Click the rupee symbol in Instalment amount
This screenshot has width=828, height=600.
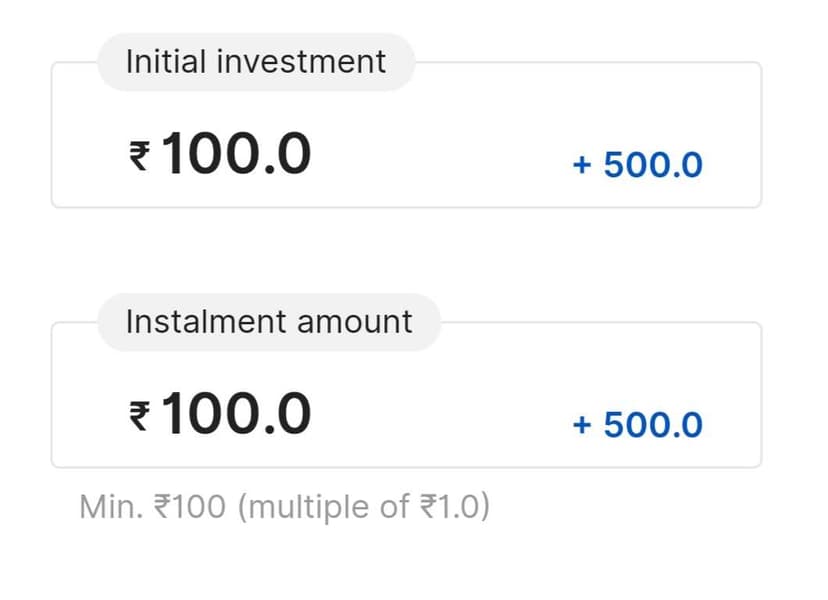(139, 416)
